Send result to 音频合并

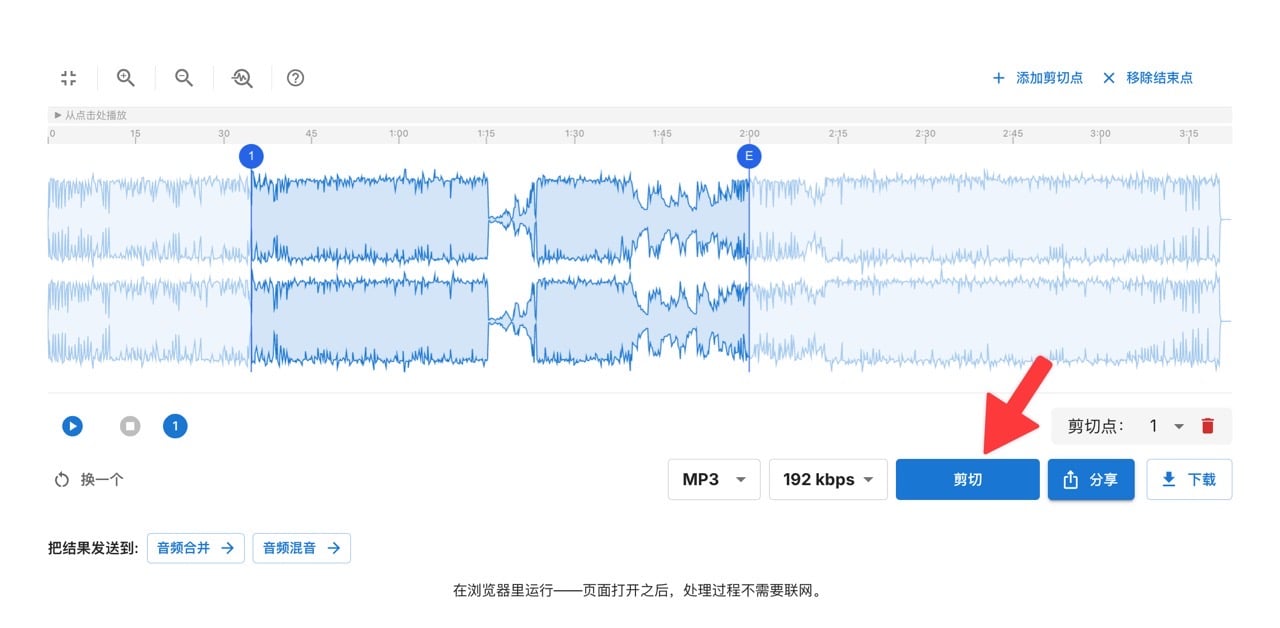(x=196, y=548)
